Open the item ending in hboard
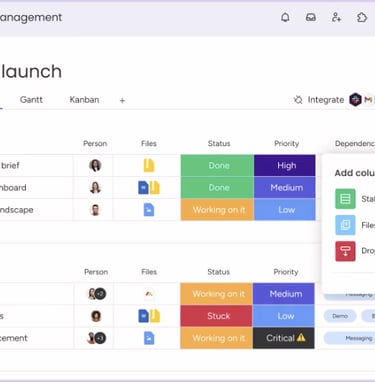 (13, 188)
